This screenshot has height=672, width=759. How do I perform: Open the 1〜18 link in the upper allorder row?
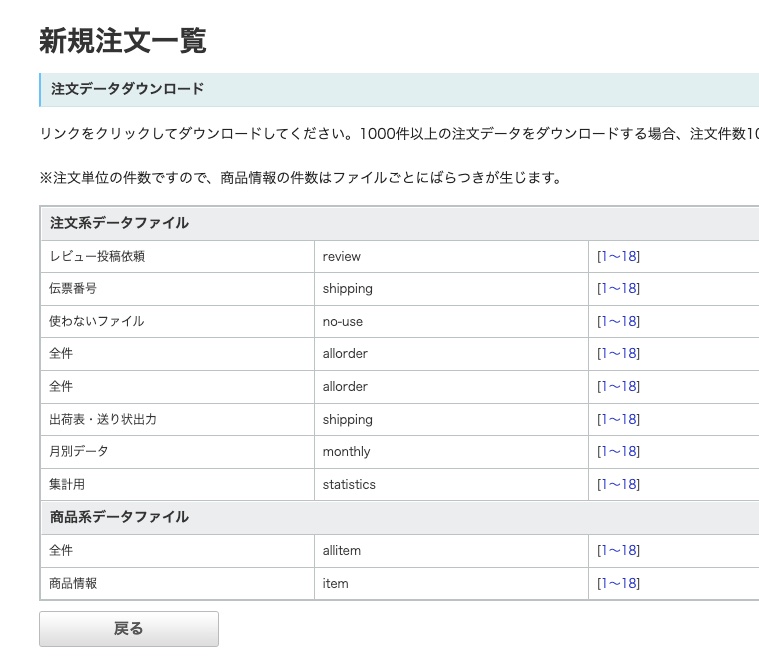click(x=618, y=353)
